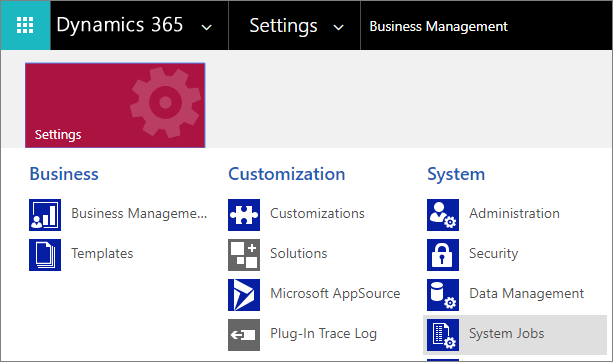
Task: Click the Settings menu in navigation bar
Action: (283, 26)
